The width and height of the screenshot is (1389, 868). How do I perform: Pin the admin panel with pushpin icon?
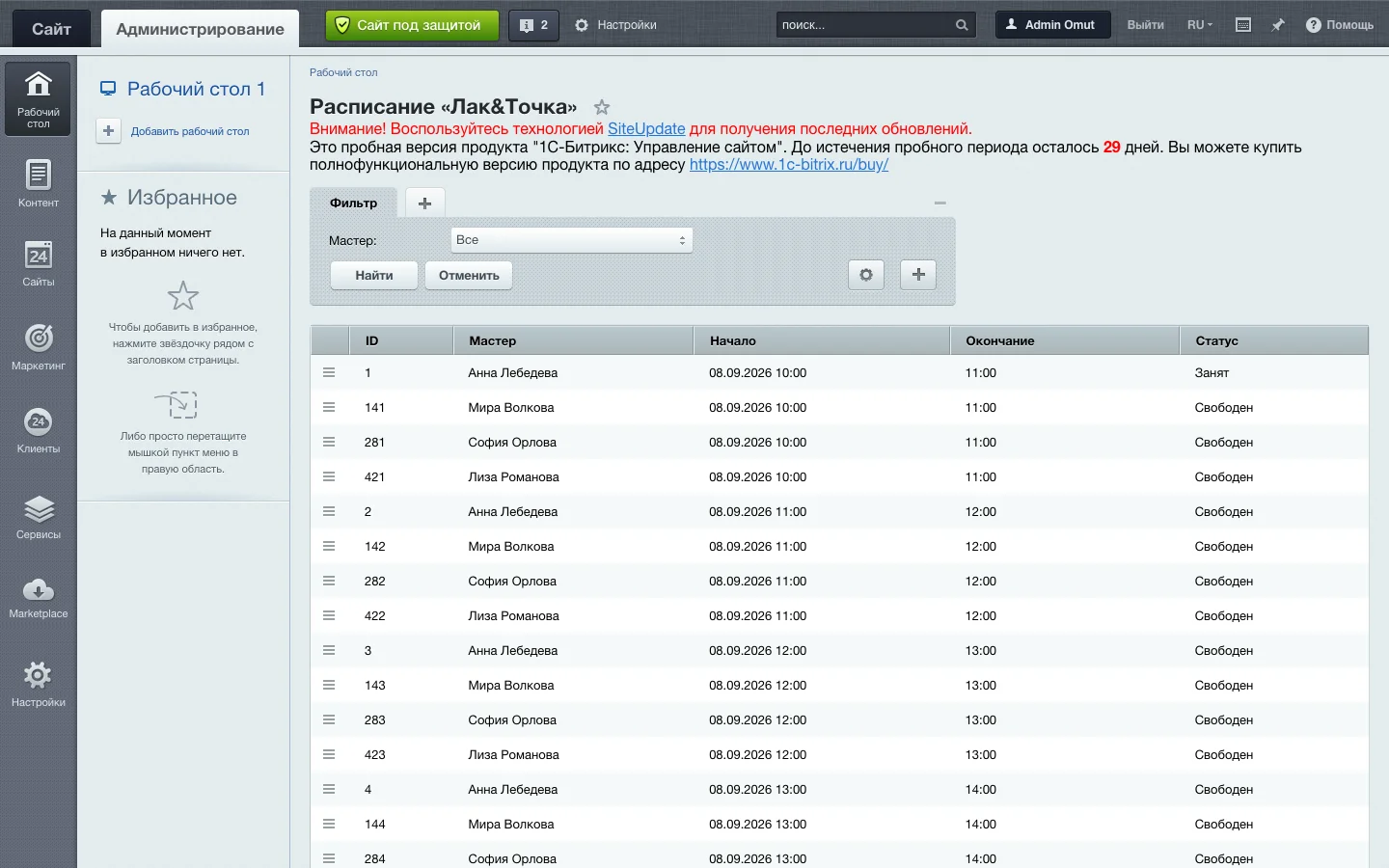[1278, 25]
